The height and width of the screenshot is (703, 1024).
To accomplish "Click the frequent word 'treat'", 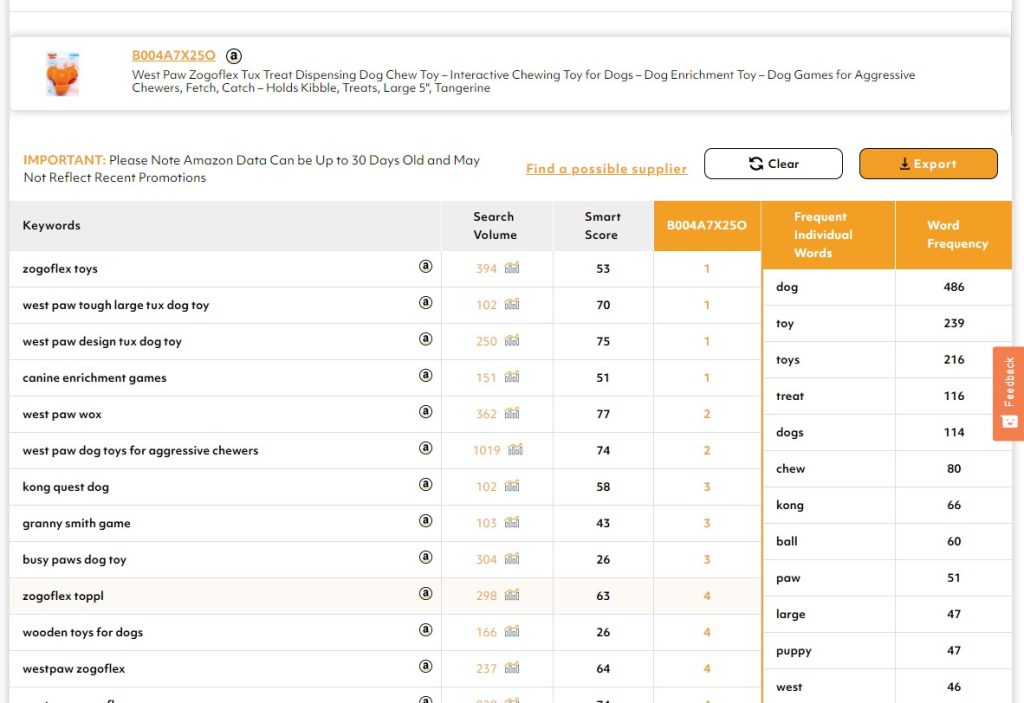I will click(790, 396).
